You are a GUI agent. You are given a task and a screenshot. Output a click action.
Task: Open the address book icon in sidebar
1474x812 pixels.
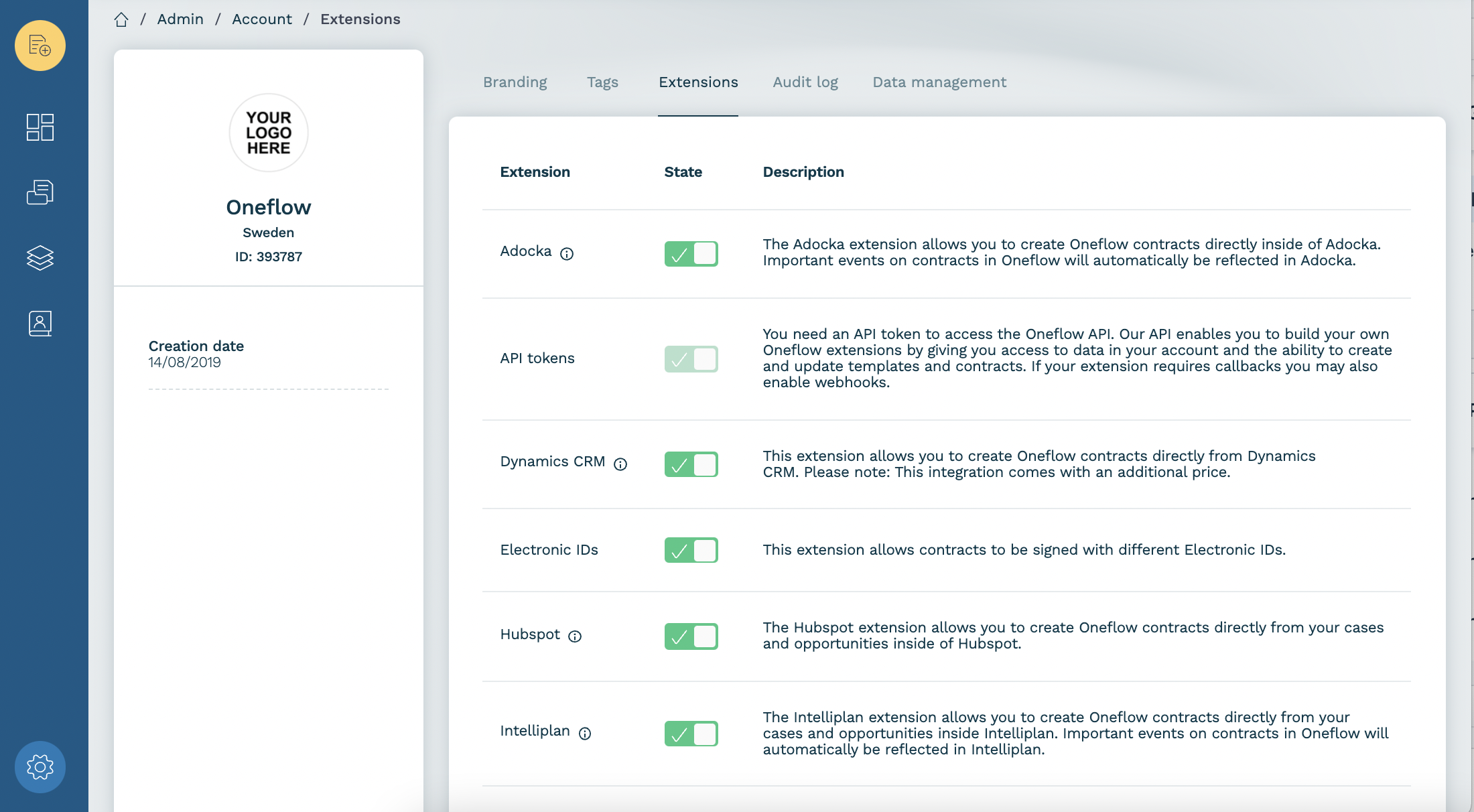[40, 324]
